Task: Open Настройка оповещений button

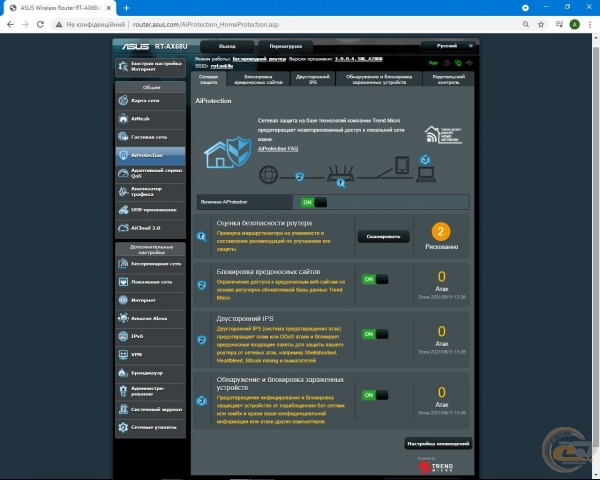Action: coord(438,444)
